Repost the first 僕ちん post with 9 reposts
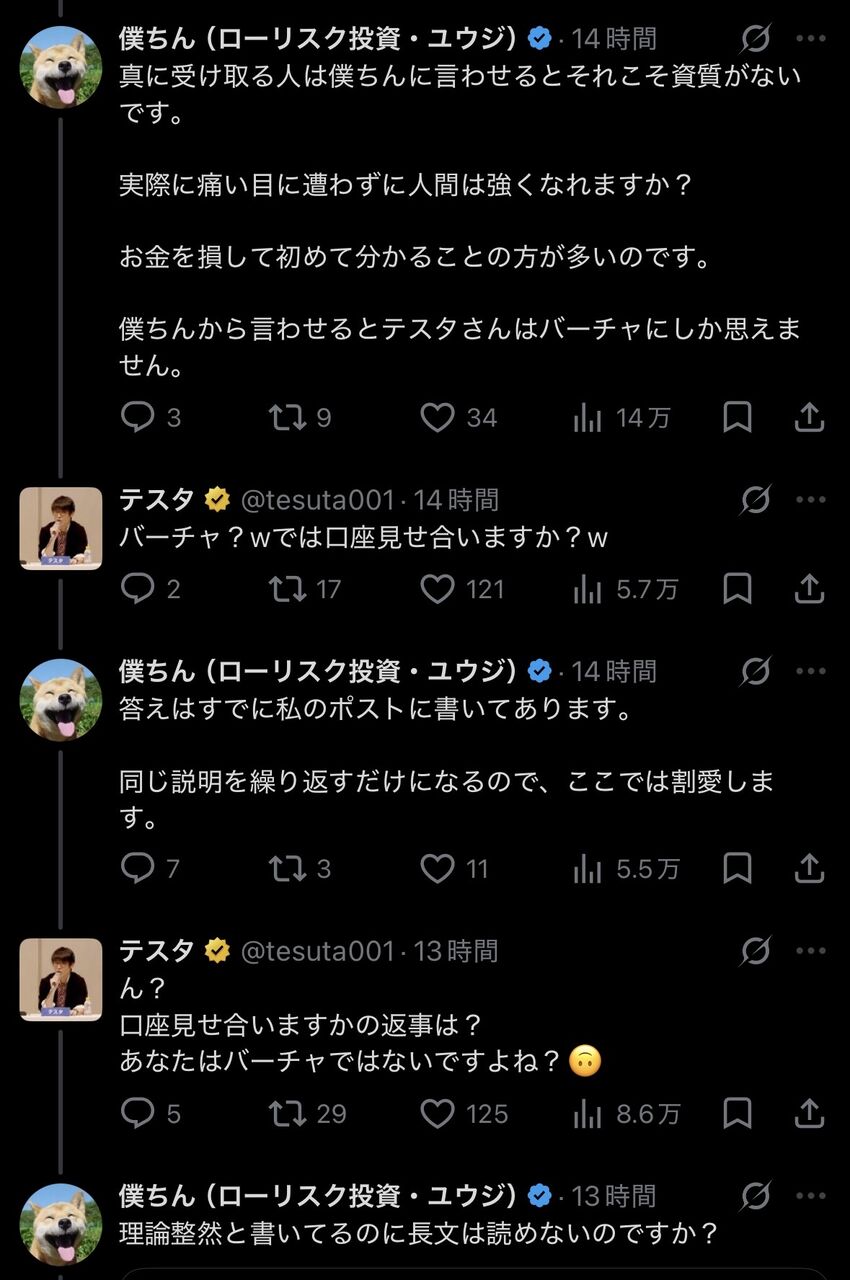Screen dimensions: 850x1280 [x=300, y=417]
